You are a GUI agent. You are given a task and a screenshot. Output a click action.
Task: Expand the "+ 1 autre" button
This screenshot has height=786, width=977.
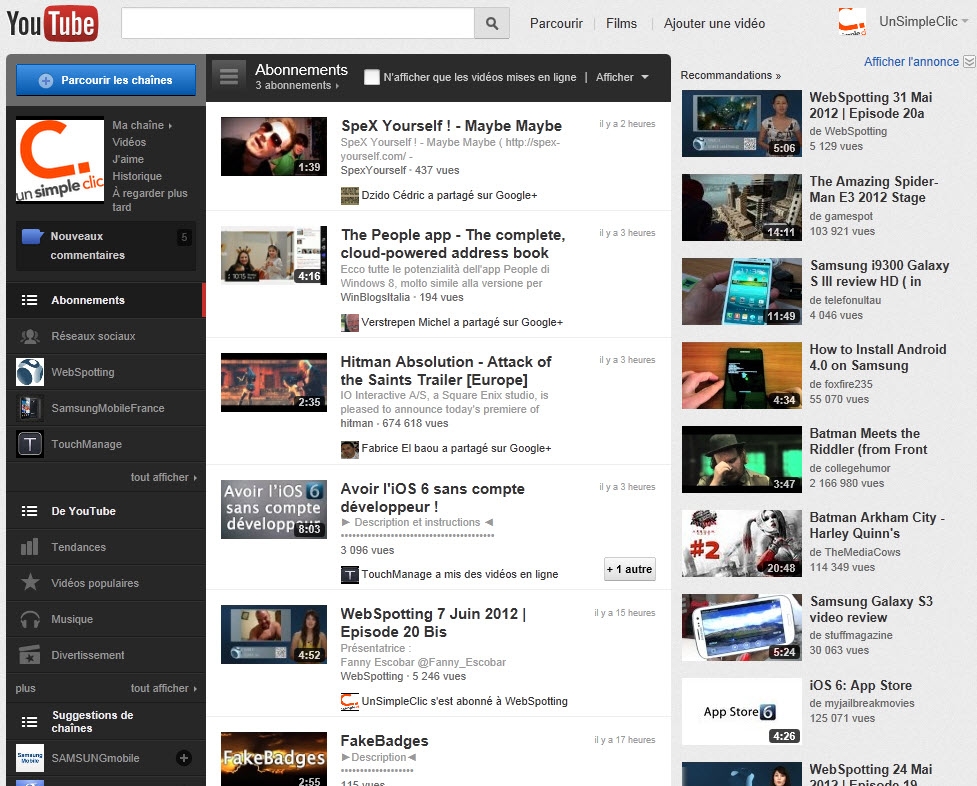(x=629, y=569)
